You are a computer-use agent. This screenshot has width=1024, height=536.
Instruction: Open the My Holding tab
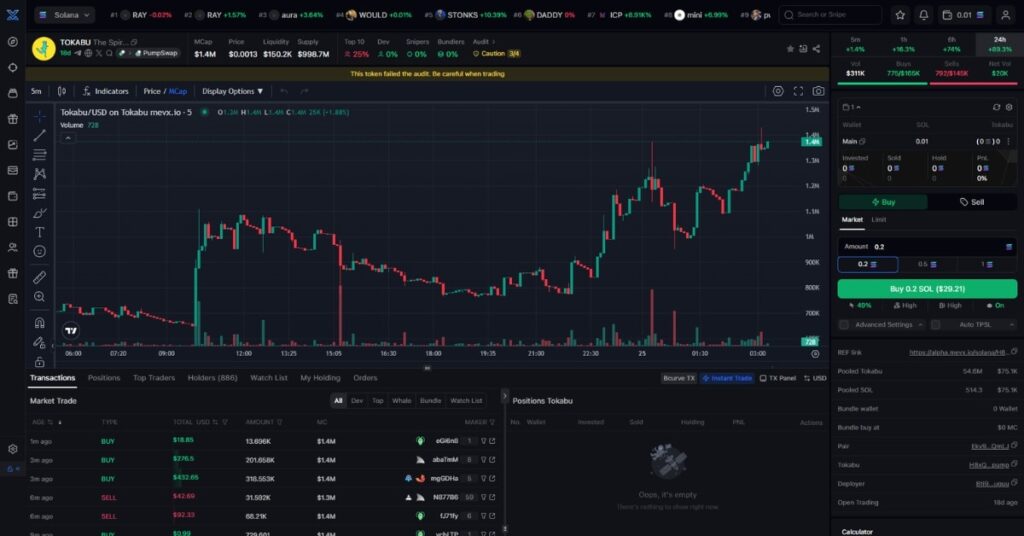click(320, 378)
